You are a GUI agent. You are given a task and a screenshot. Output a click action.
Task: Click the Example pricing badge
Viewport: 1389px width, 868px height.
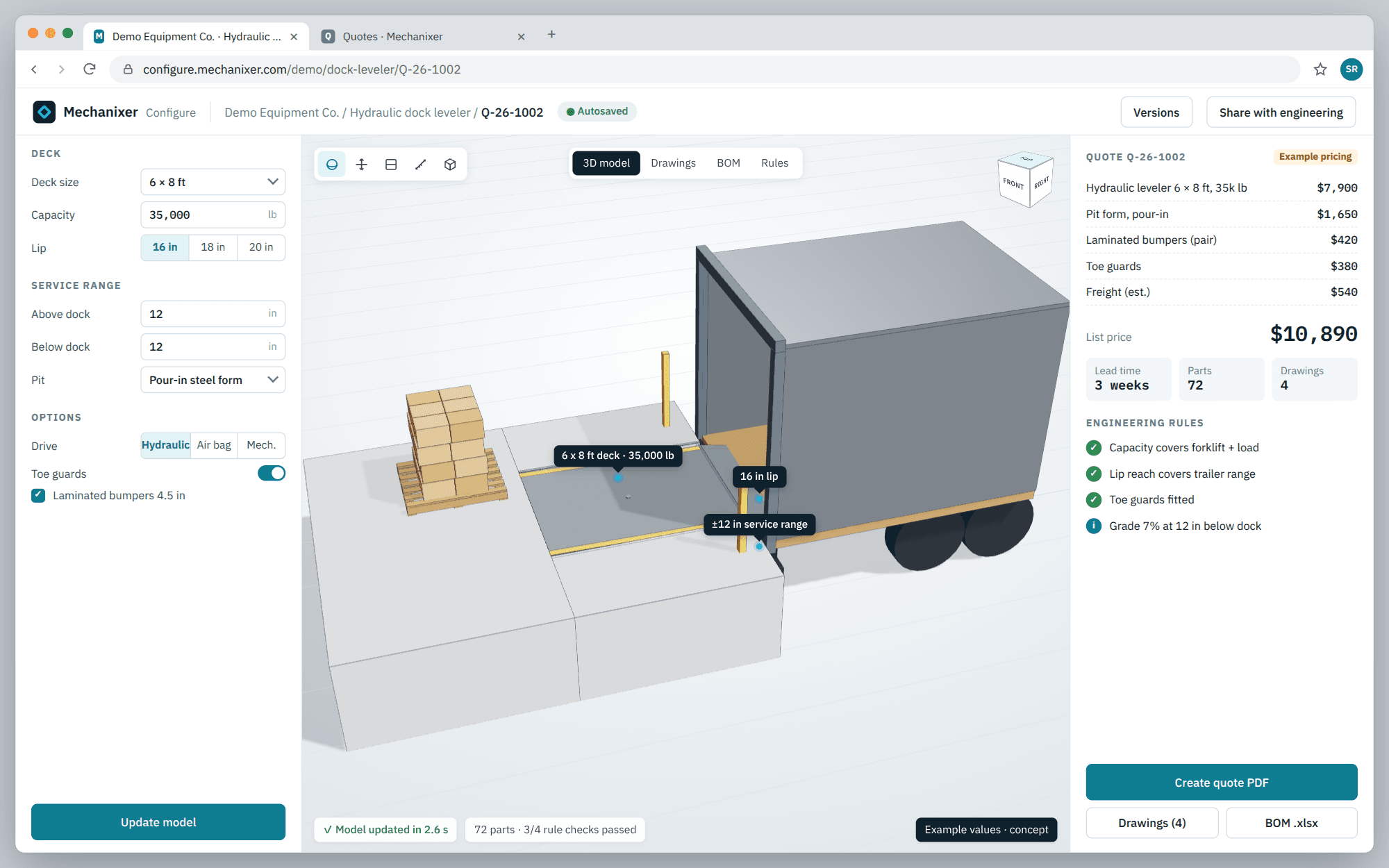(1315, 157)
